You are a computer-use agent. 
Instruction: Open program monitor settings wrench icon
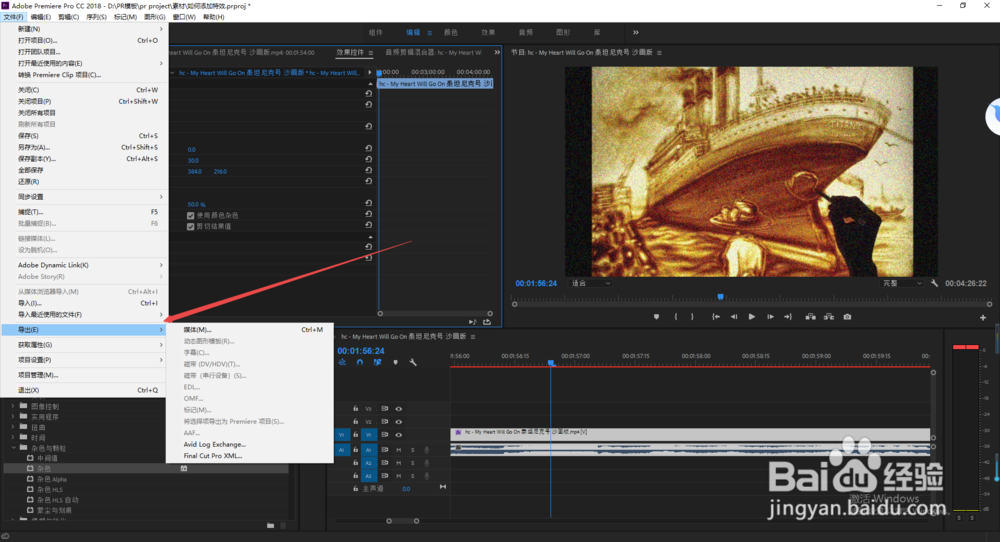click(934, 283)
